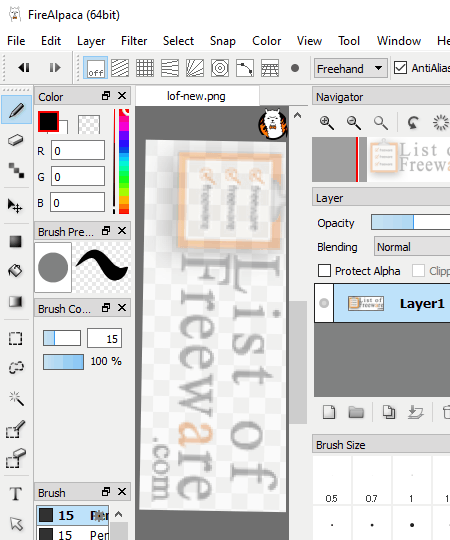The height and width of the screenshot is (540, 450).
Task: Click the redo next arrow icon
Action: [54, 68]
